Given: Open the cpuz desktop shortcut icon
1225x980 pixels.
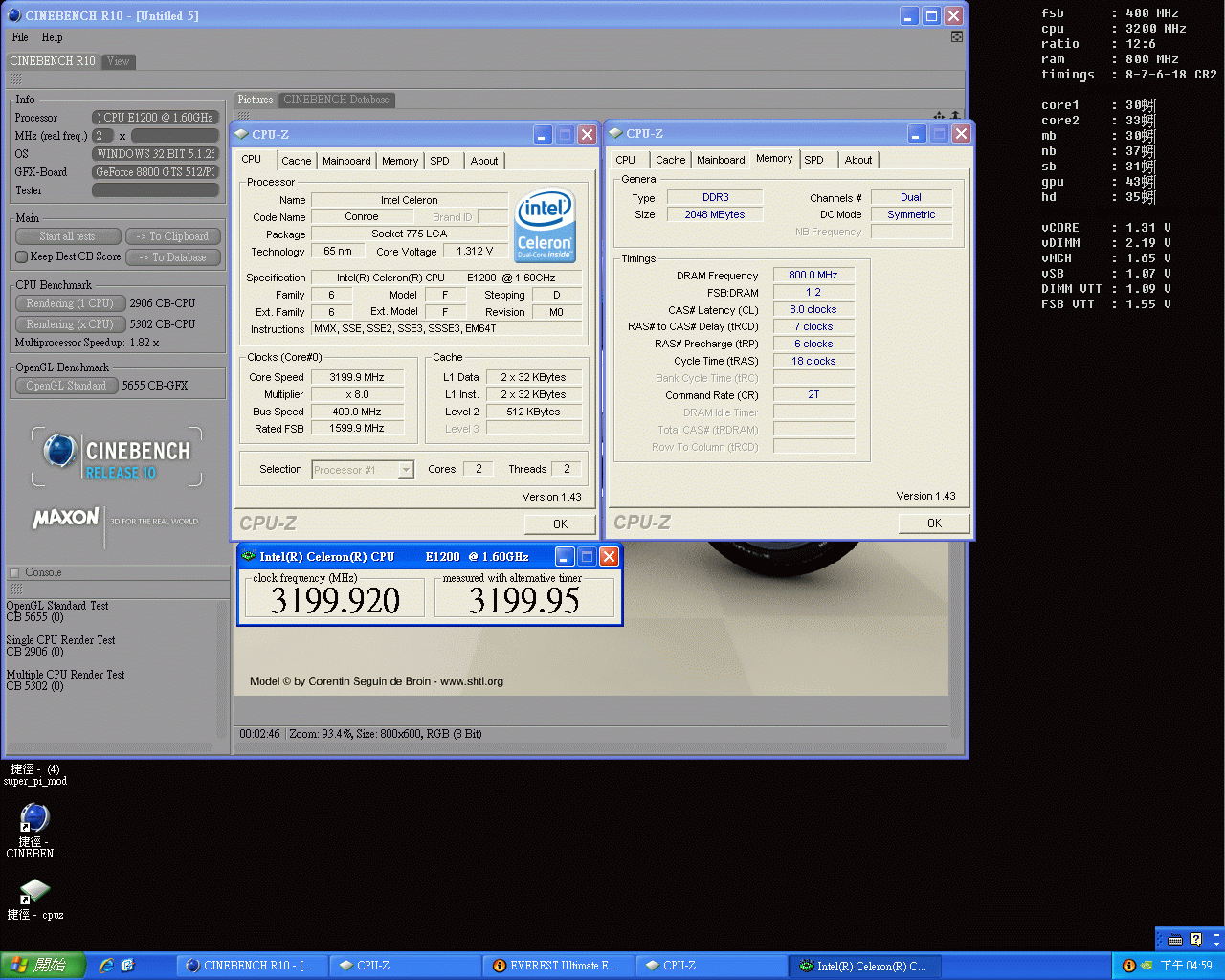Looking at the screenshot, I should click(x=34, y=891).
